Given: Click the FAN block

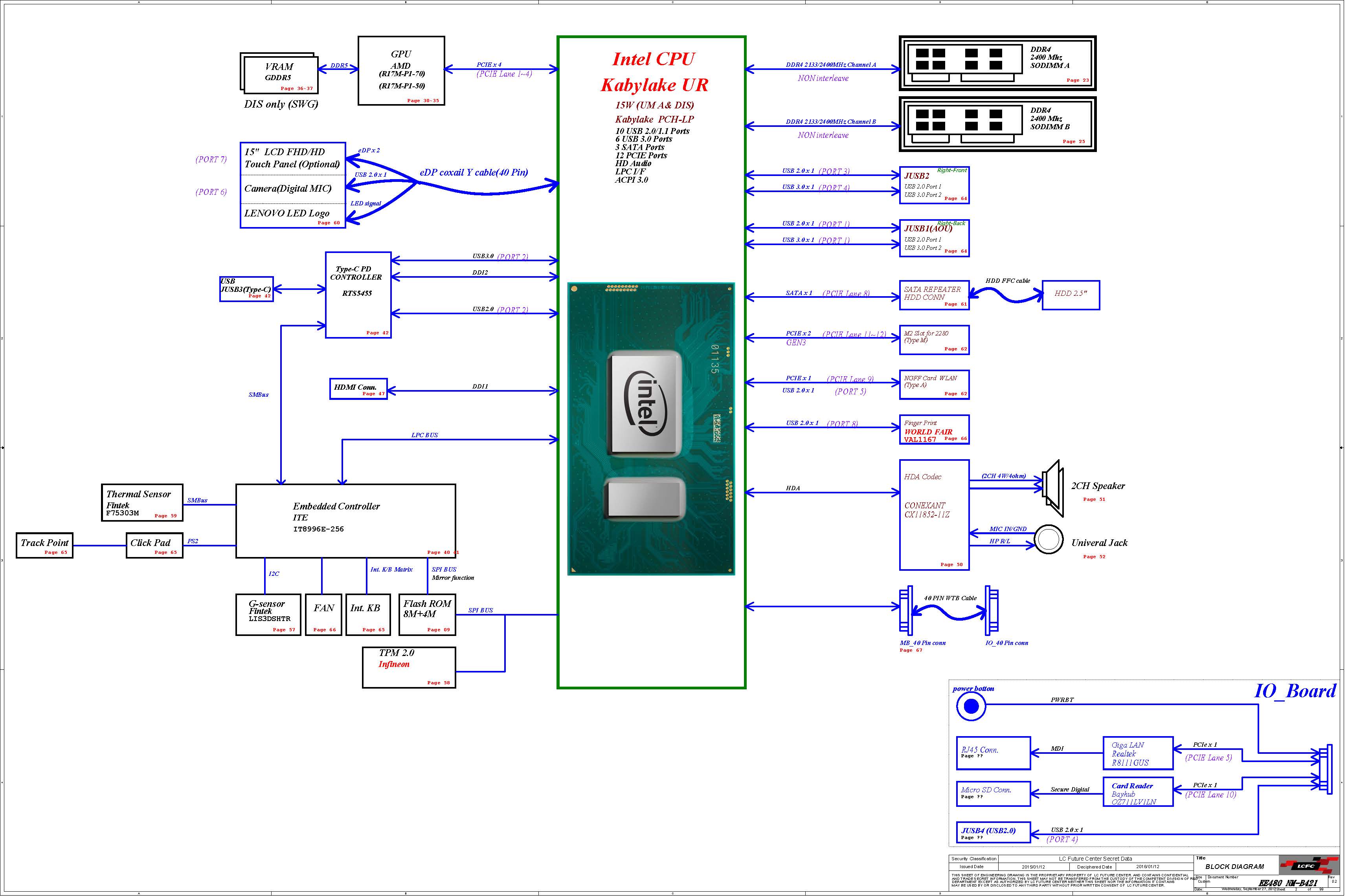Looking at the screenshot, I should coord(327,621).
